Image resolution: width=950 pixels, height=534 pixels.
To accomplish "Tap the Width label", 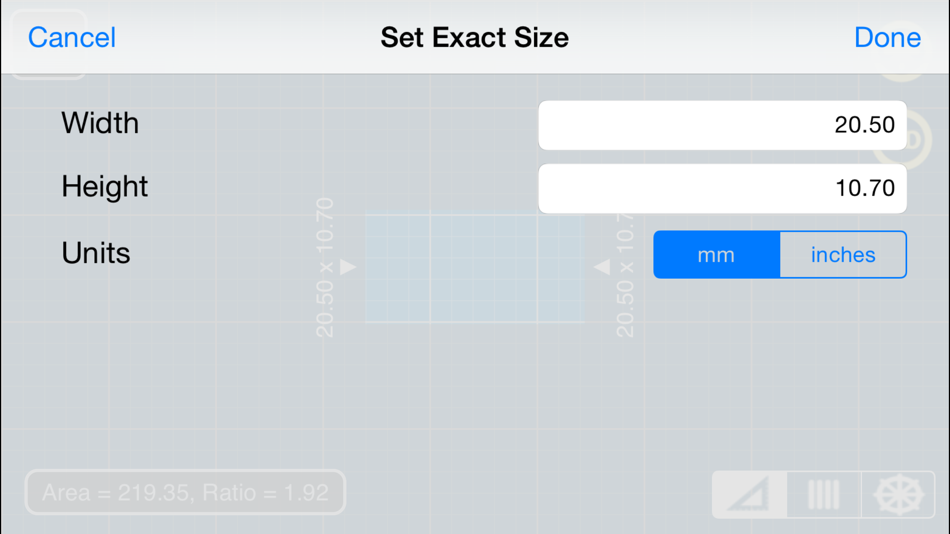I will tap(100, 124).
